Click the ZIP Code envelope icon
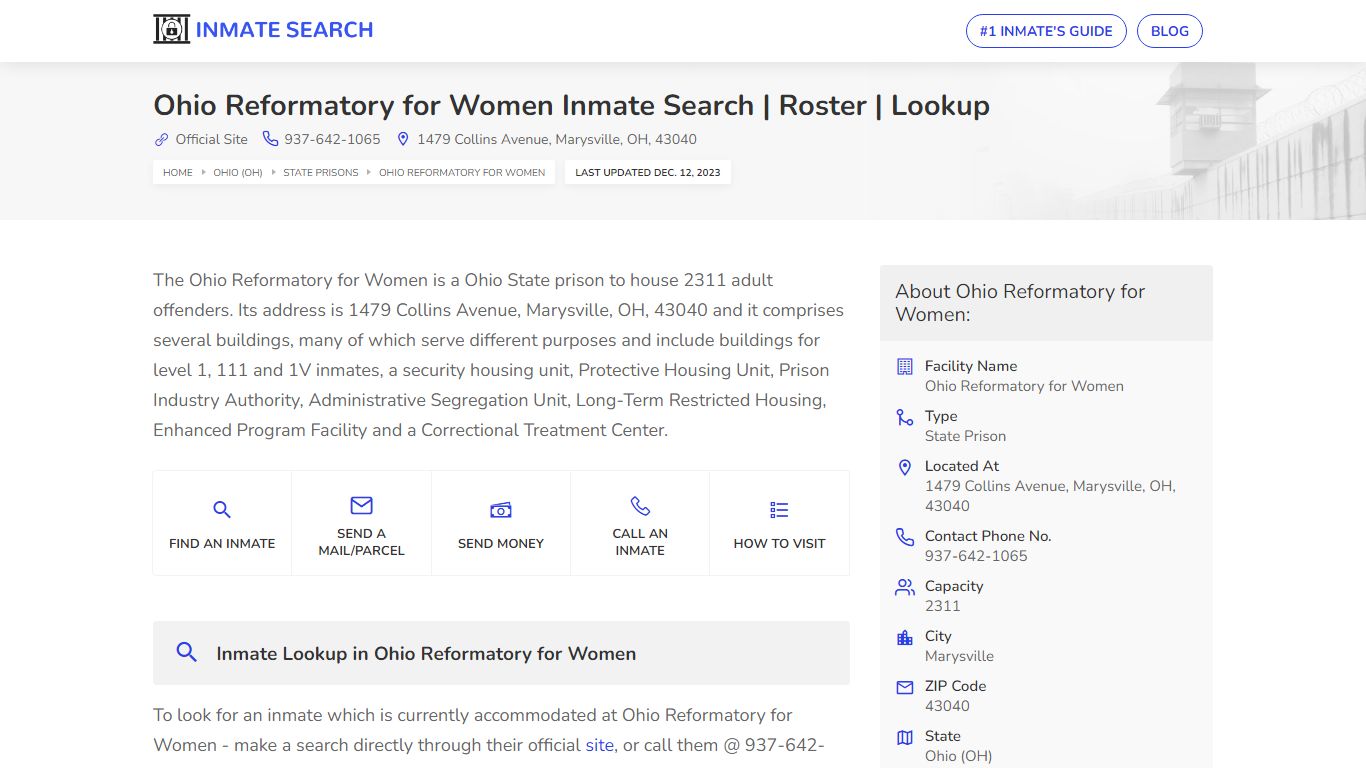 click(905, 687)
